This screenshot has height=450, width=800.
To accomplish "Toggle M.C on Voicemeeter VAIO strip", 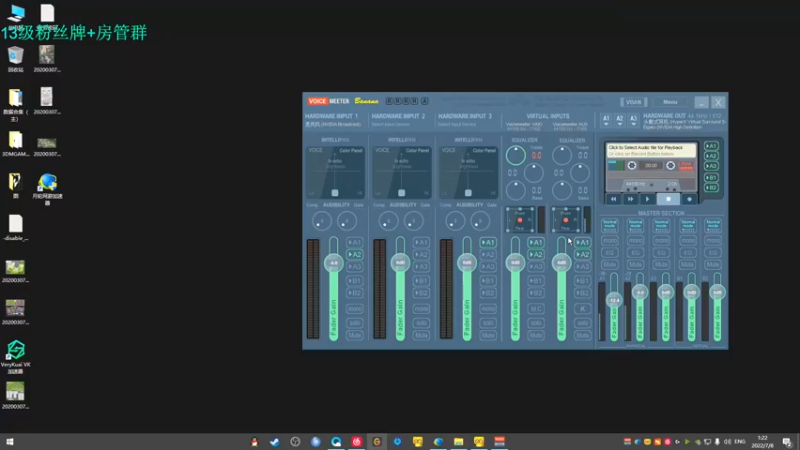I will pyautogui.click(x=536, y=309).
